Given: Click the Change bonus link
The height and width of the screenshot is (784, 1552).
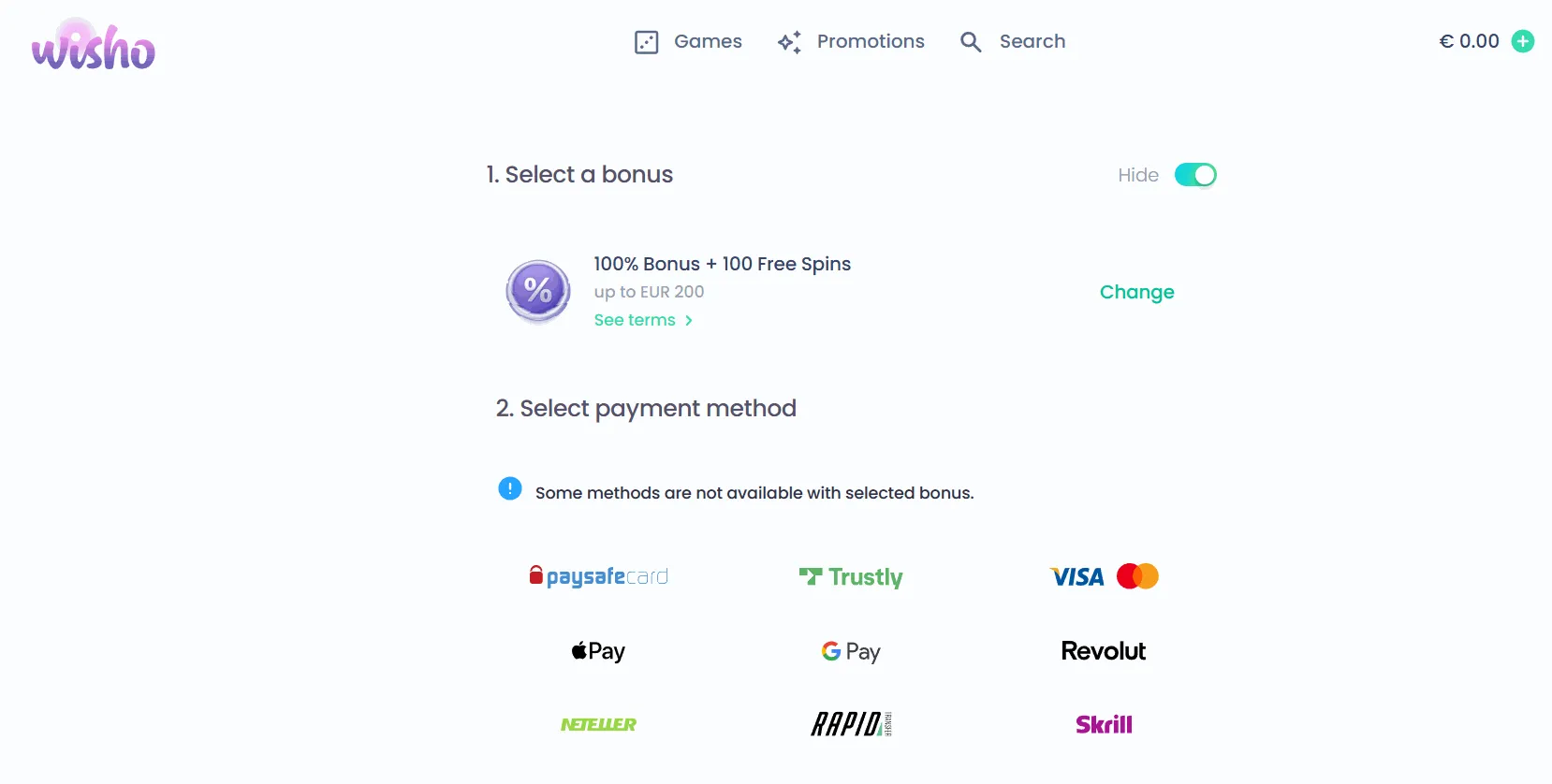Looking at the screenshot, I should pyautogui.click(x=1136, y=292).
